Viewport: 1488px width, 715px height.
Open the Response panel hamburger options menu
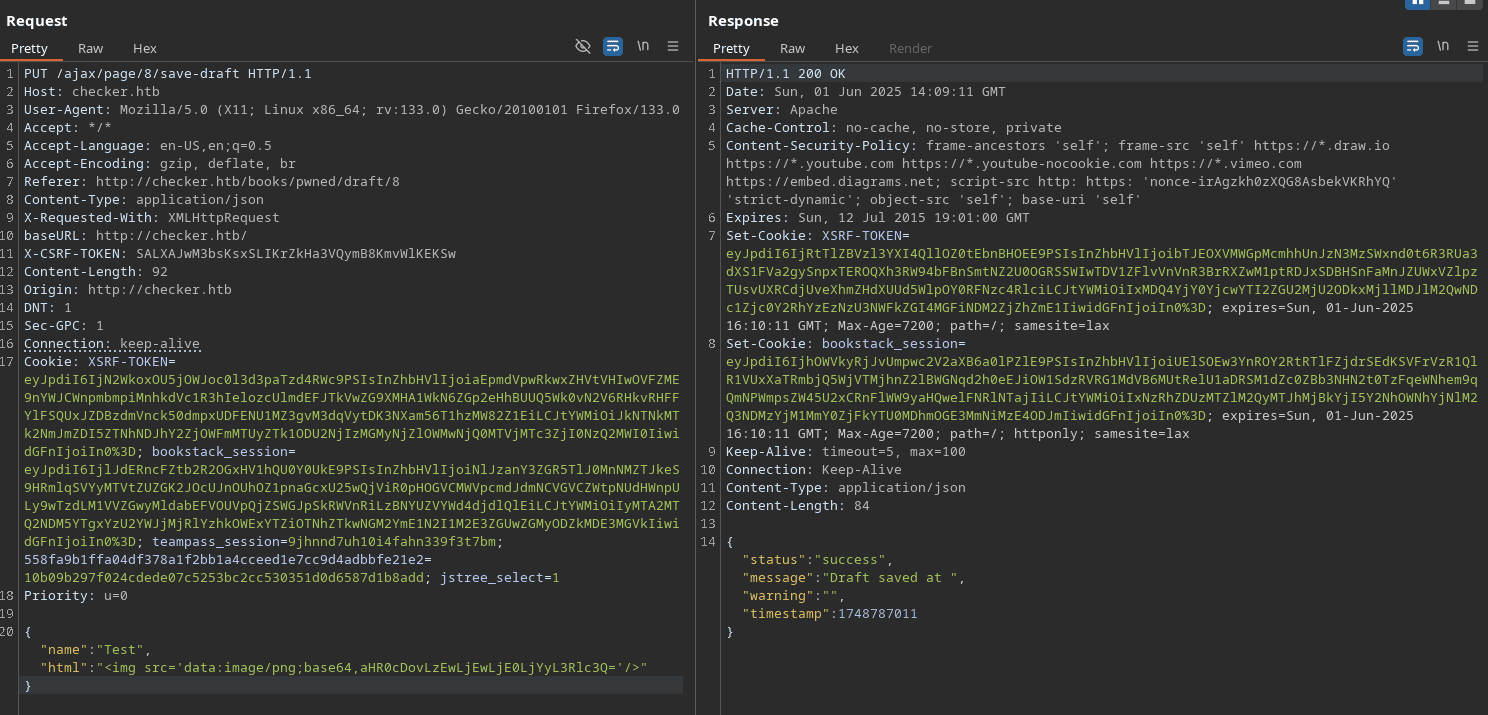pyautogui.click(x=1473, y=46)
